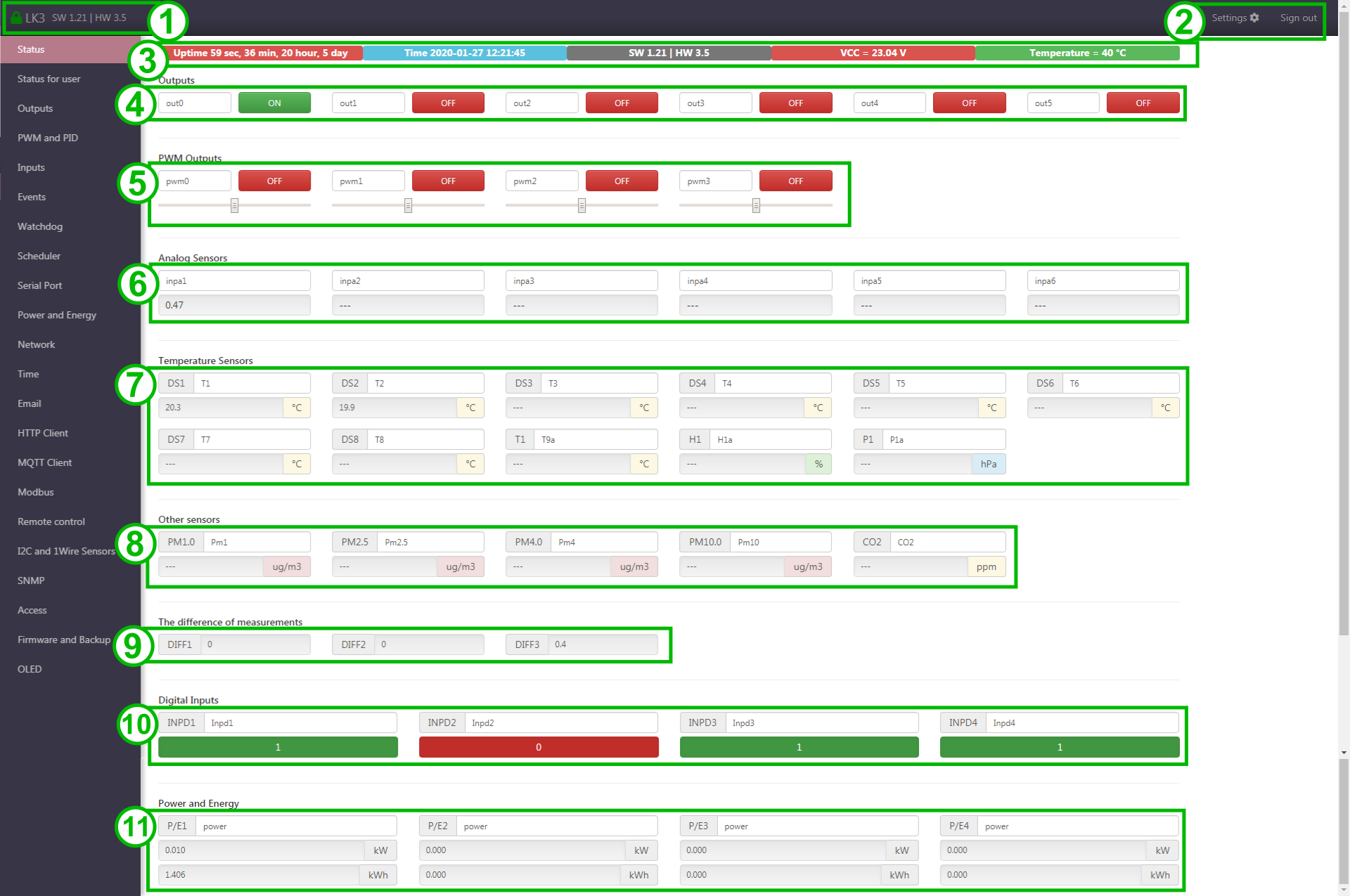Click the Time 2020-01-27 badge

pos(465,53)
